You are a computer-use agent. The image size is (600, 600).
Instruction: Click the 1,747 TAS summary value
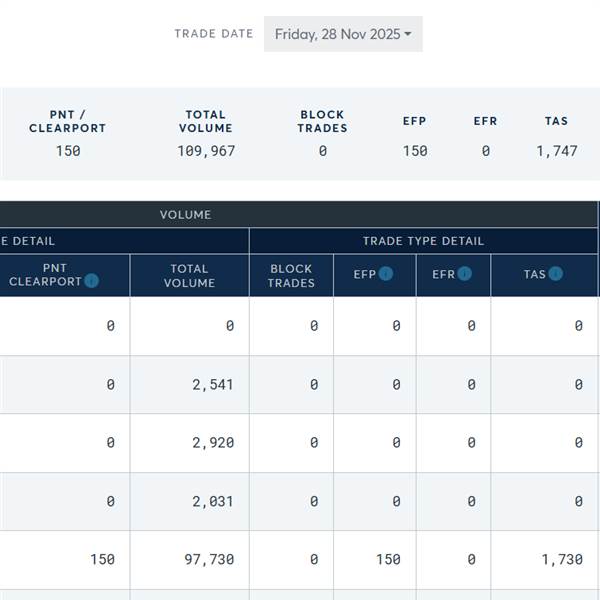tap(556, 151)
